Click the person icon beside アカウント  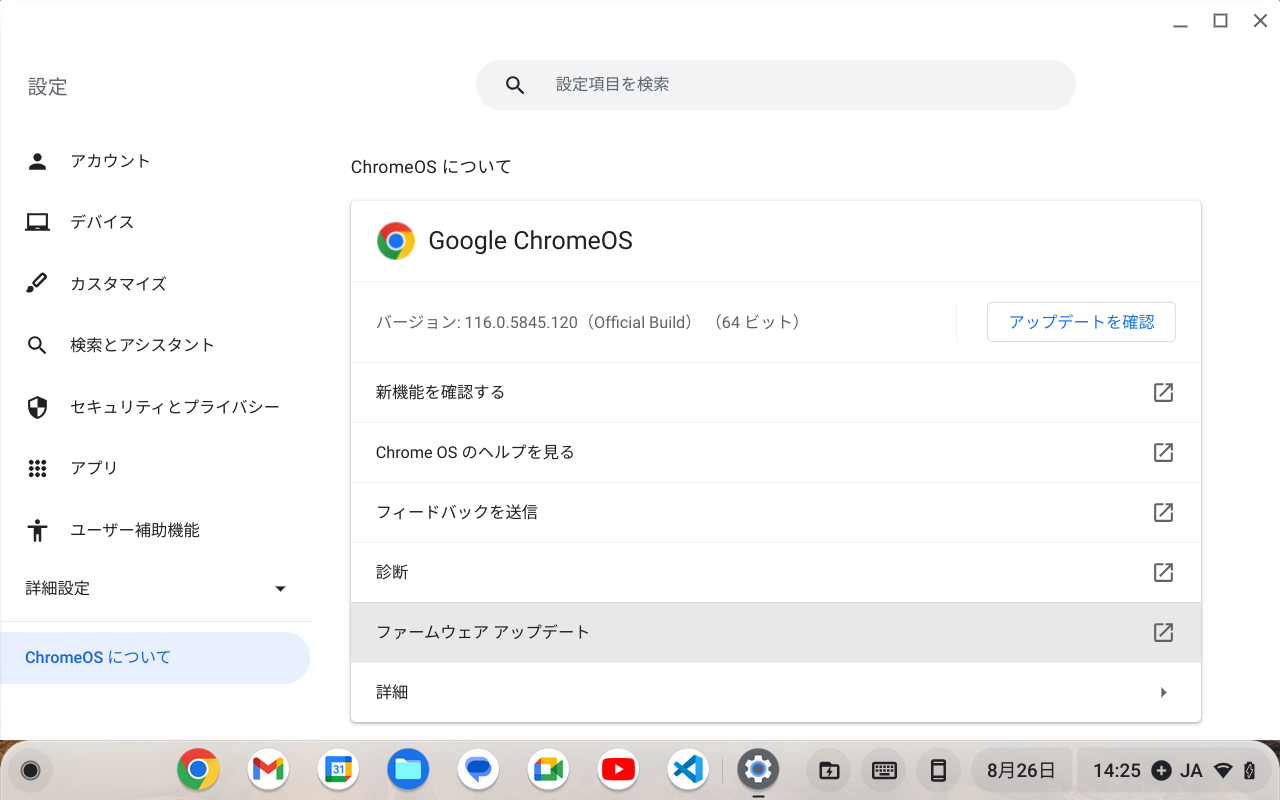[x=37, y=161]
